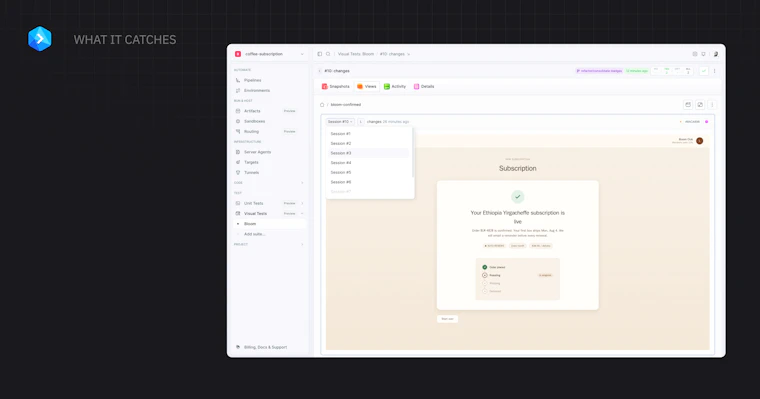Click the search icon in top bar
The height and width of the screenshot is (399, 760).
point(328,54)
